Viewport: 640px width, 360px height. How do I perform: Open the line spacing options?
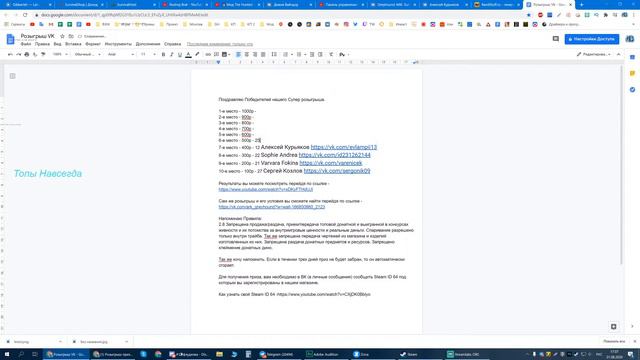(274, 54)
